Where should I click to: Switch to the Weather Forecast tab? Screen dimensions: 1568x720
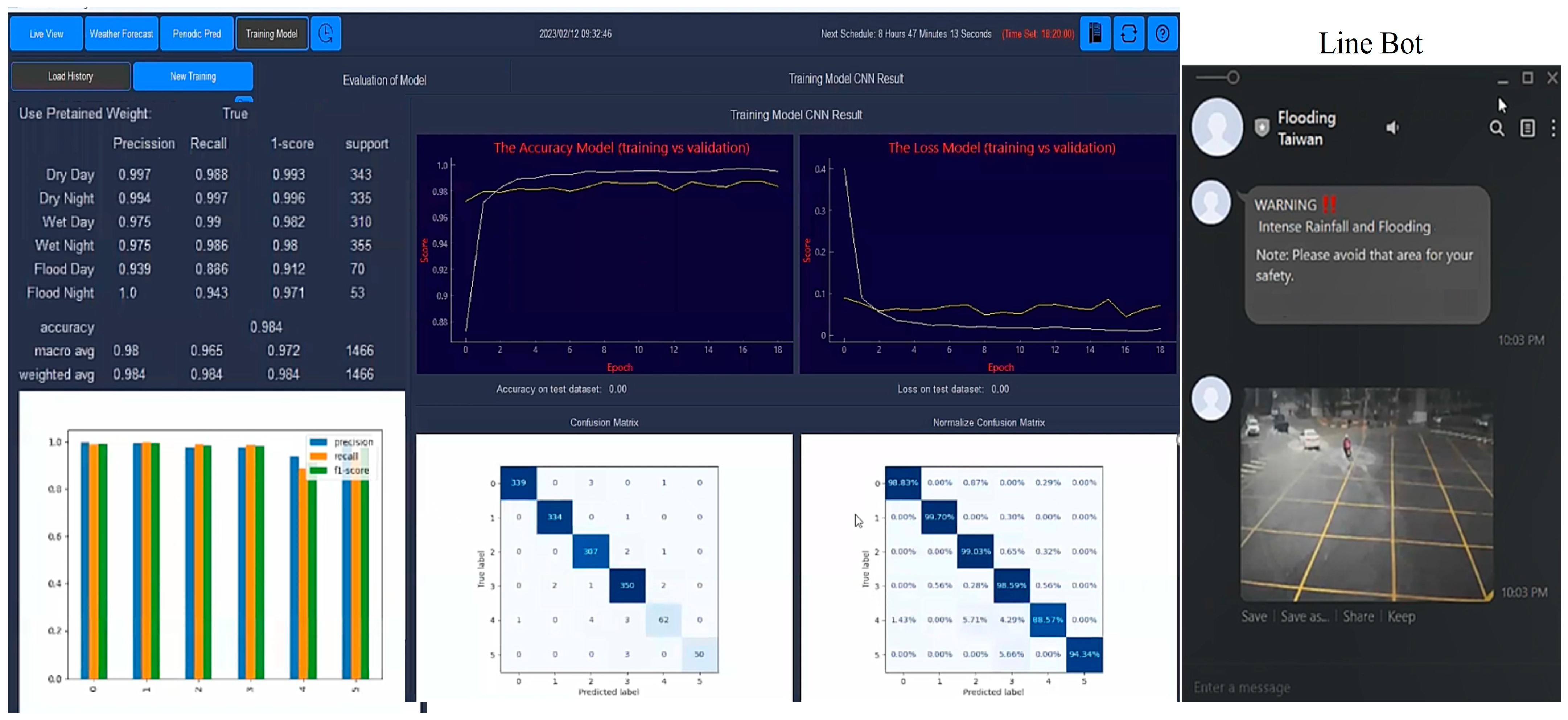point(121,33)
